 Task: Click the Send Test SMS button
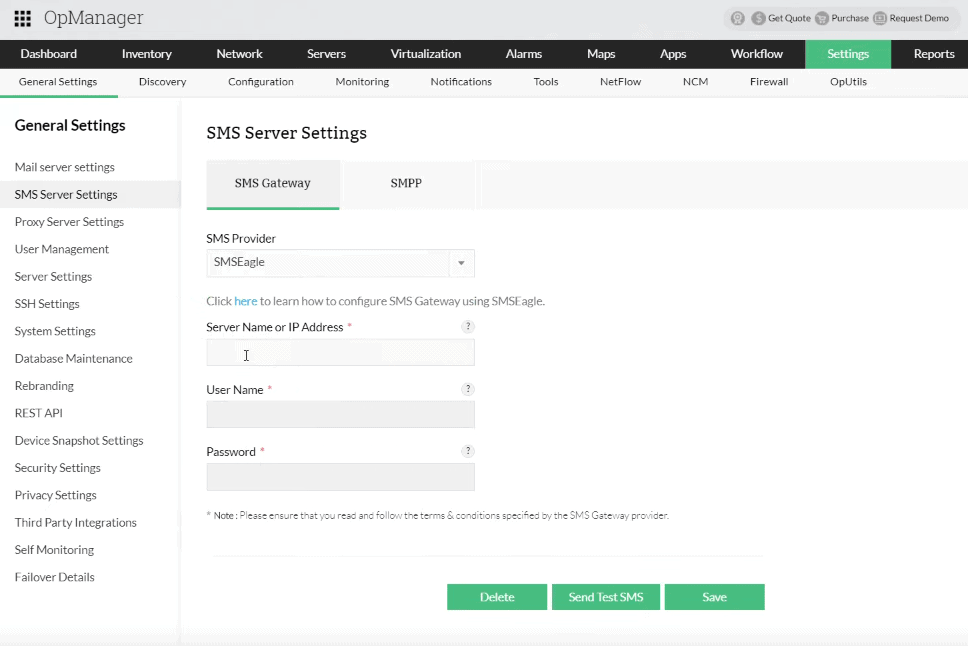tap(606, 597)
